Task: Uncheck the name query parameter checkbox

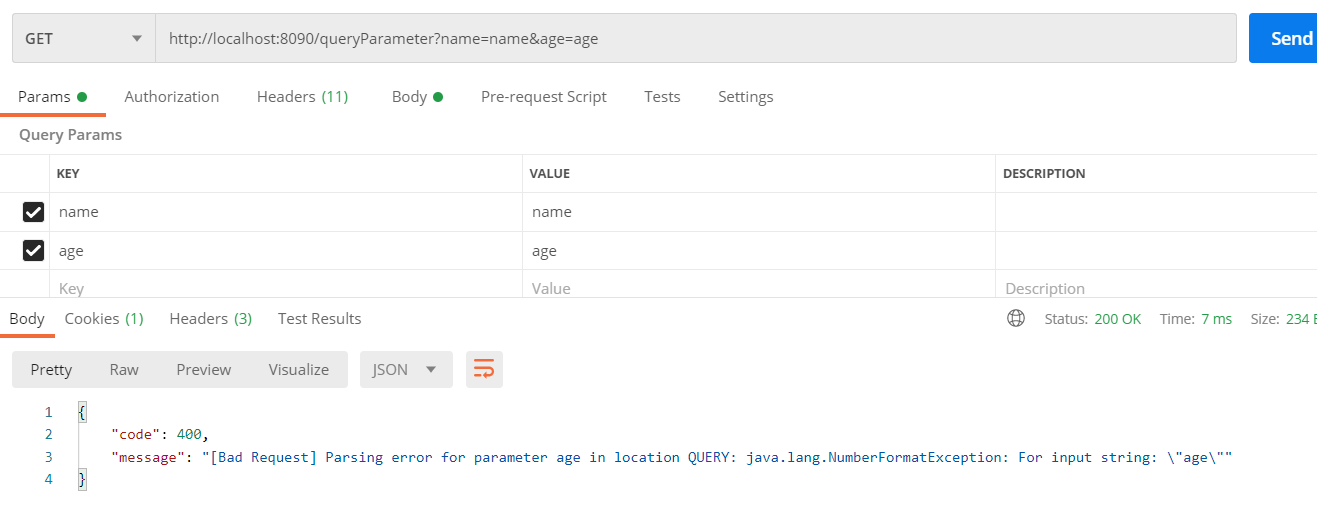Action: click(33, 212)
